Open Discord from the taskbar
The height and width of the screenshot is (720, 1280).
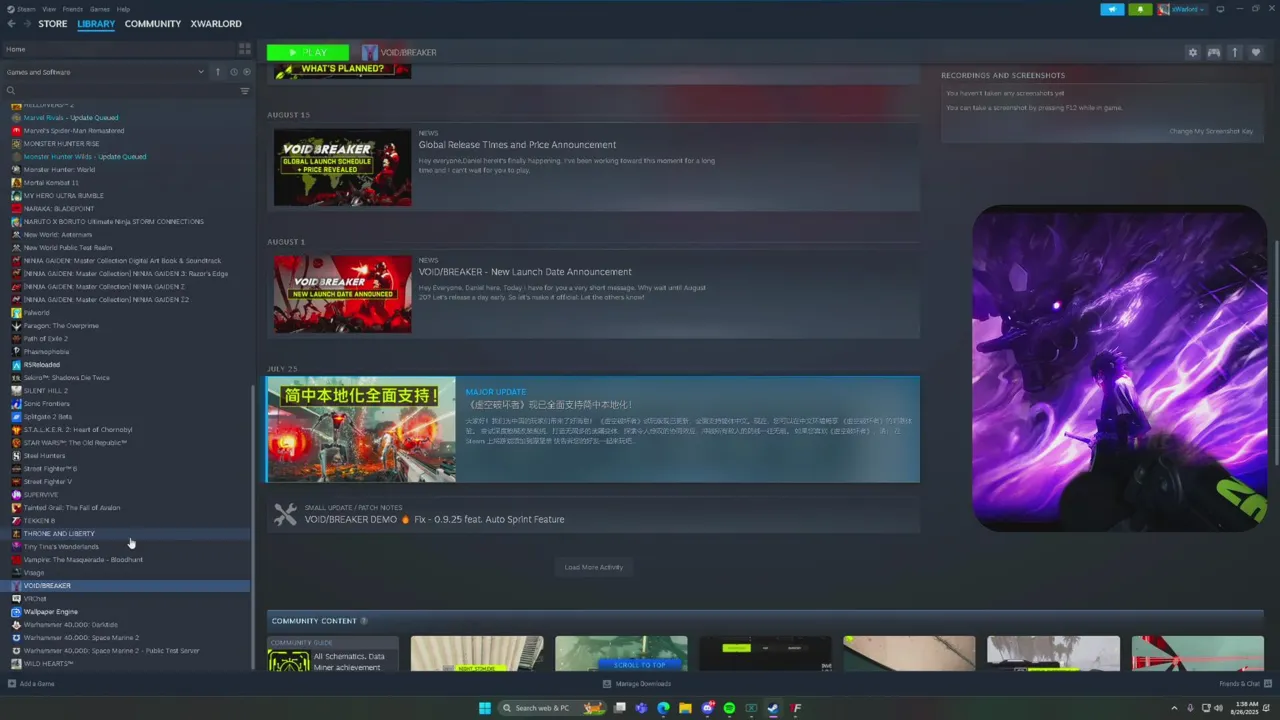pos(707,708)
